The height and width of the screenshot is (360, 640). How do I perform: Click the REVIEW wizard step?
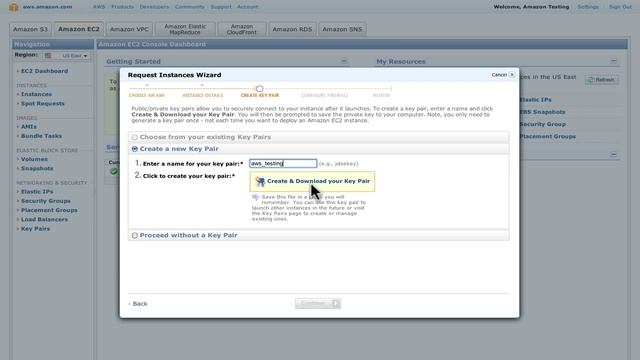(381, 95)
